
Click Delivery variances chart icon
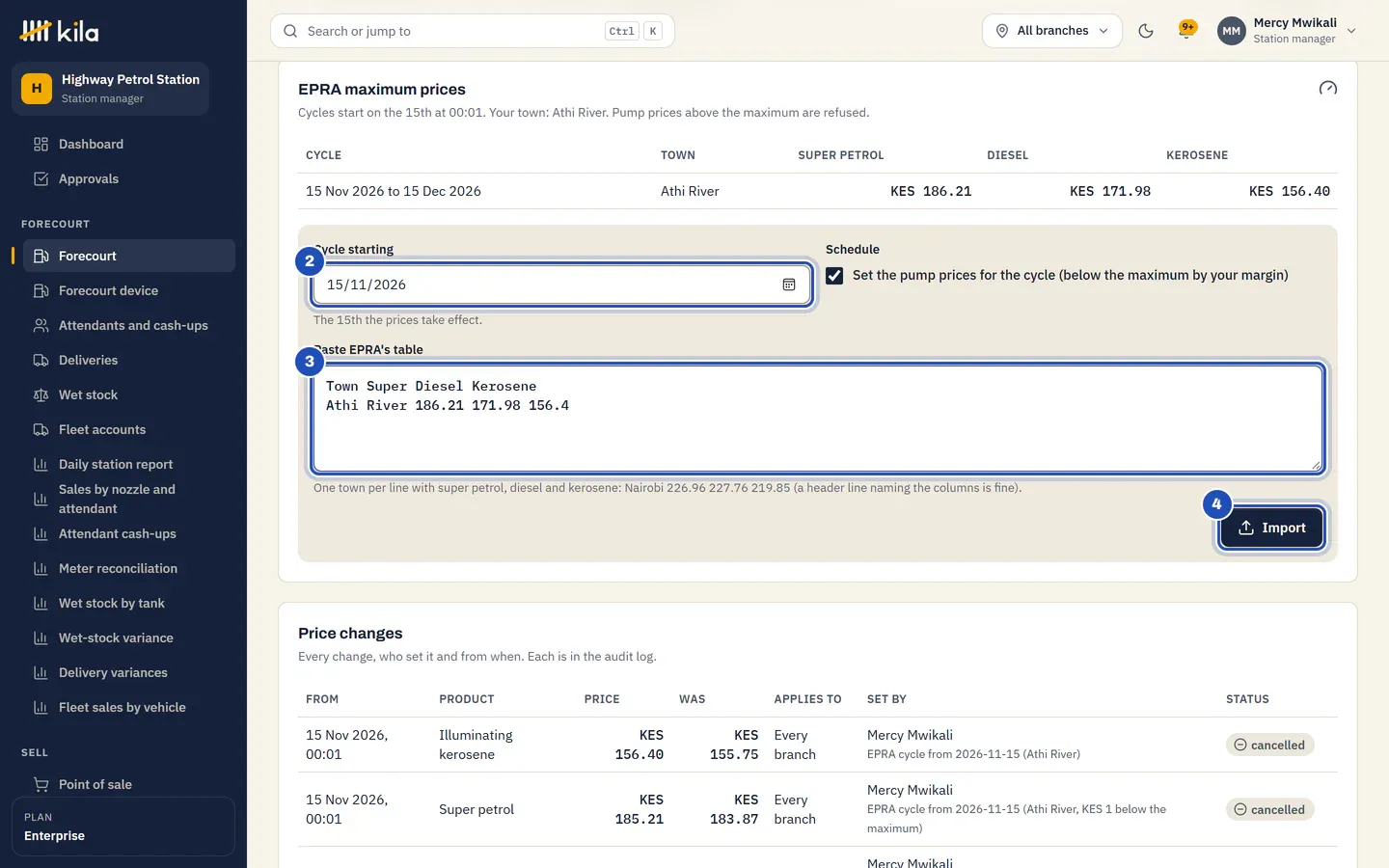41,672
